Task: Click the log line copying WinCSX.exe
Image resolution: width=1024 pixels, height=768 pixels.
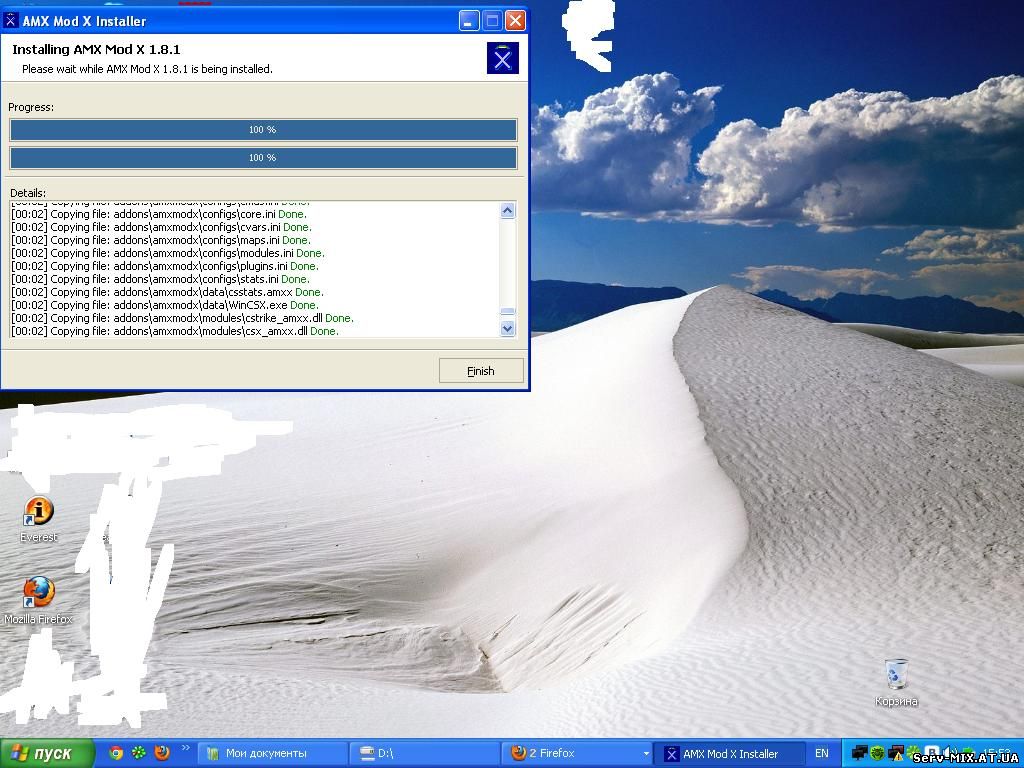Action: (165, 305)
